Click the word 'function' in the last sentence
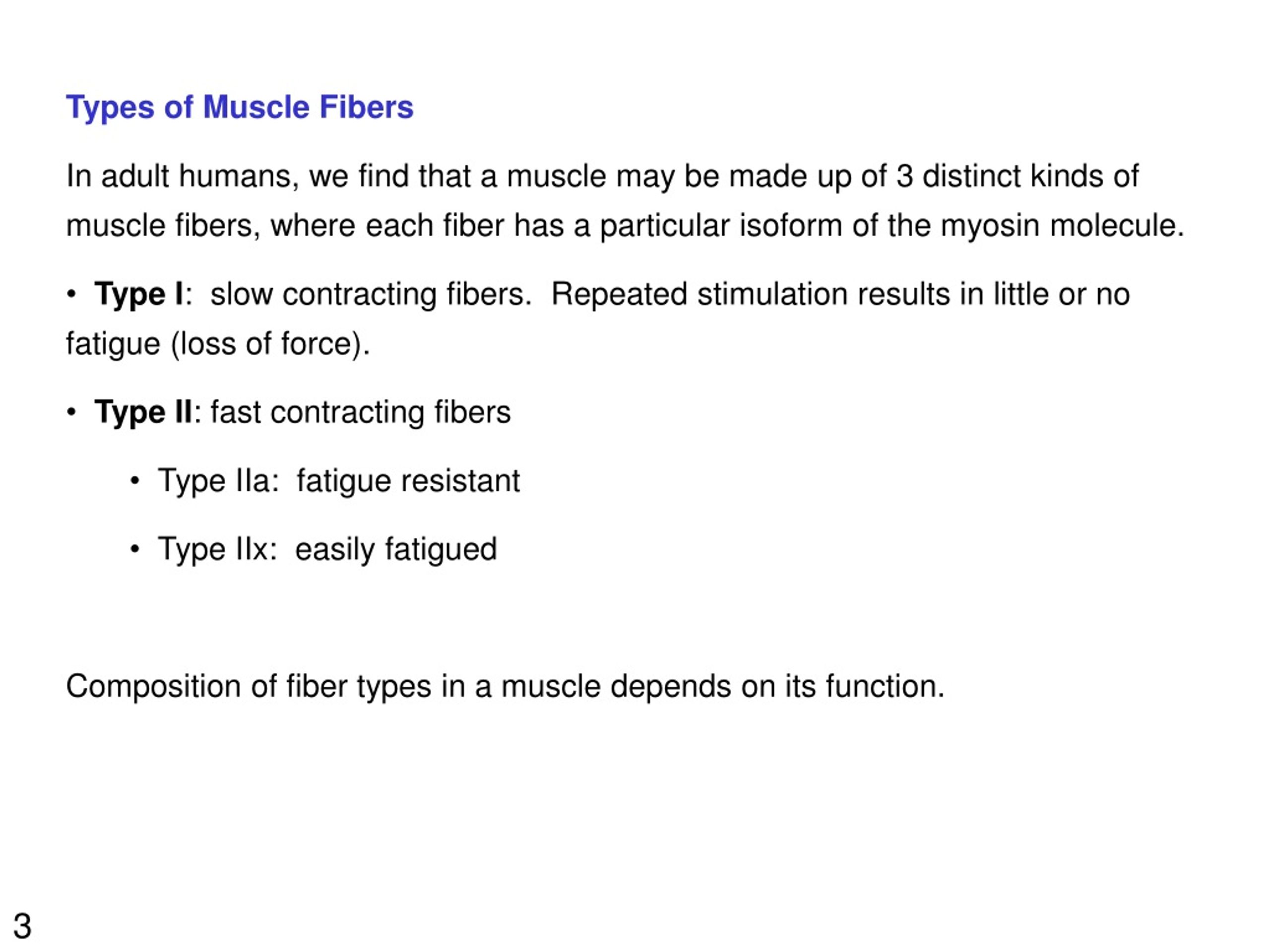Image resolution: width=1270 pixels, height=952 pixels. coord(880,686)
